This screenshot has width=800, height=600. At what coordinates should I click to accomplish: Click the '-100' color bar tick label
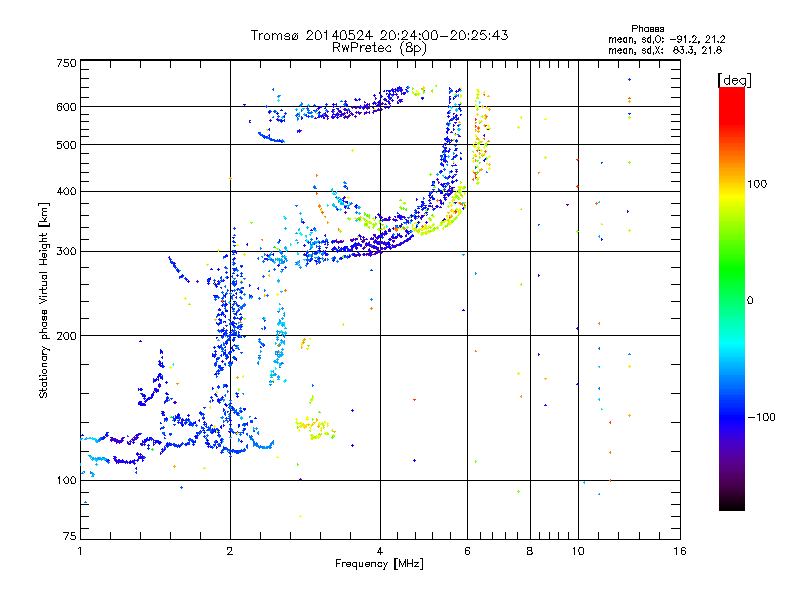(761, 417)
